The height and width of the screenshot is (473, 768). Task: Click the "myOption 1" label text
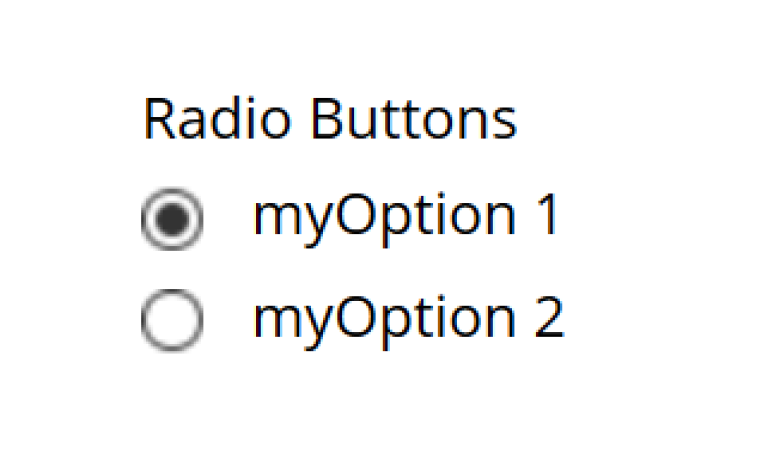point(405,217)
